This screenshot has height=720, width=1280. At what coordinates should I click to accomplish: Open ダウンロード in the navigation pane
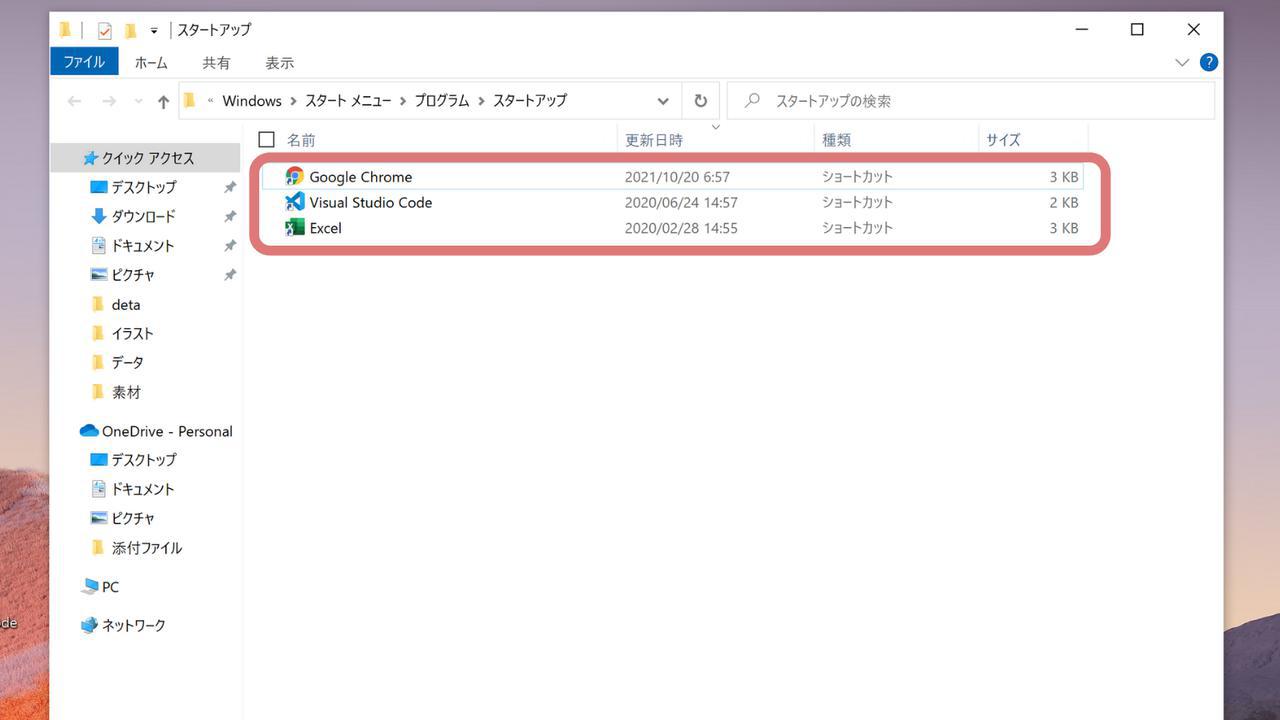click(143, 216)
